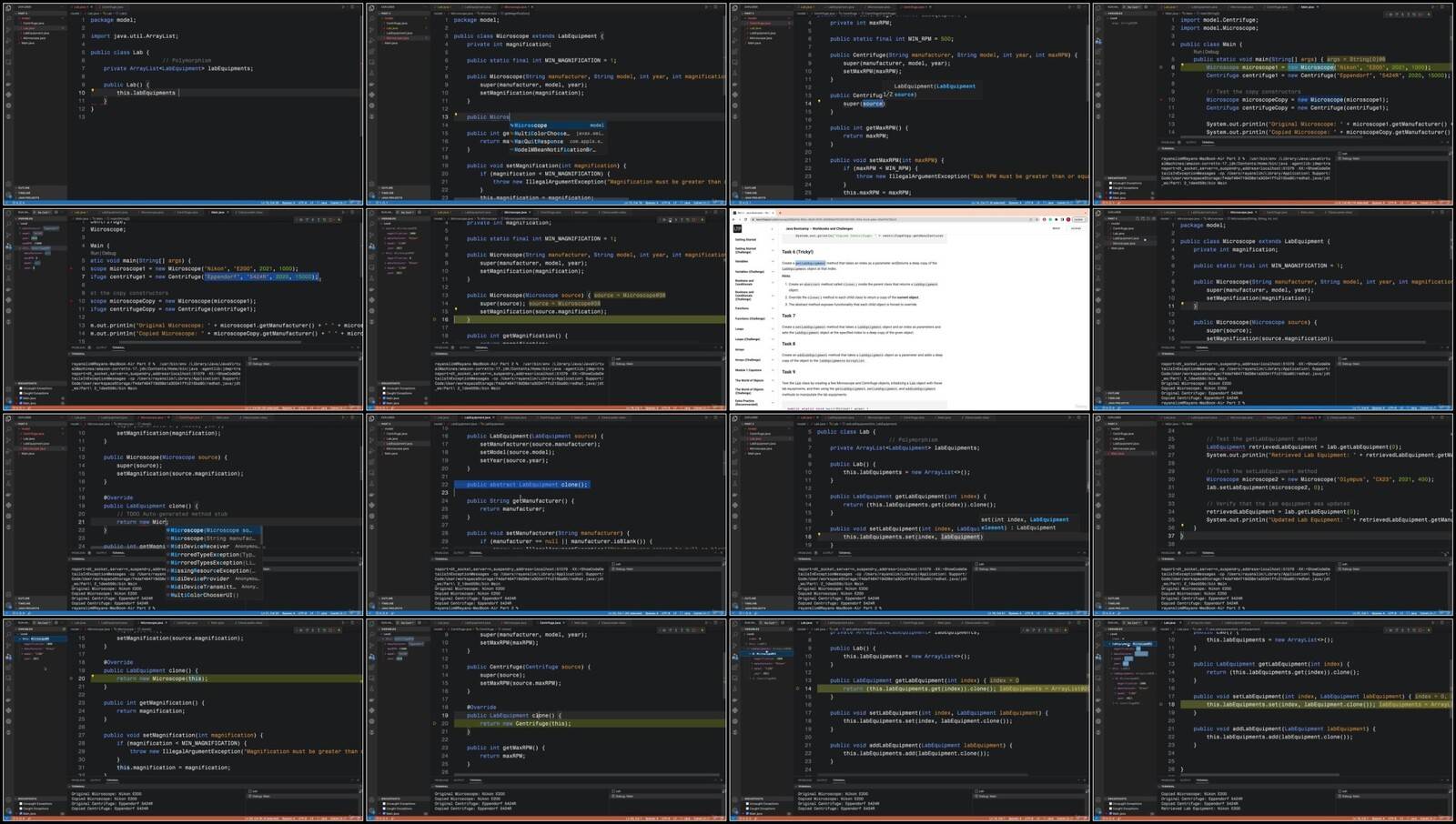Open the browser workbook frame with Task 6

pos(910,309)
